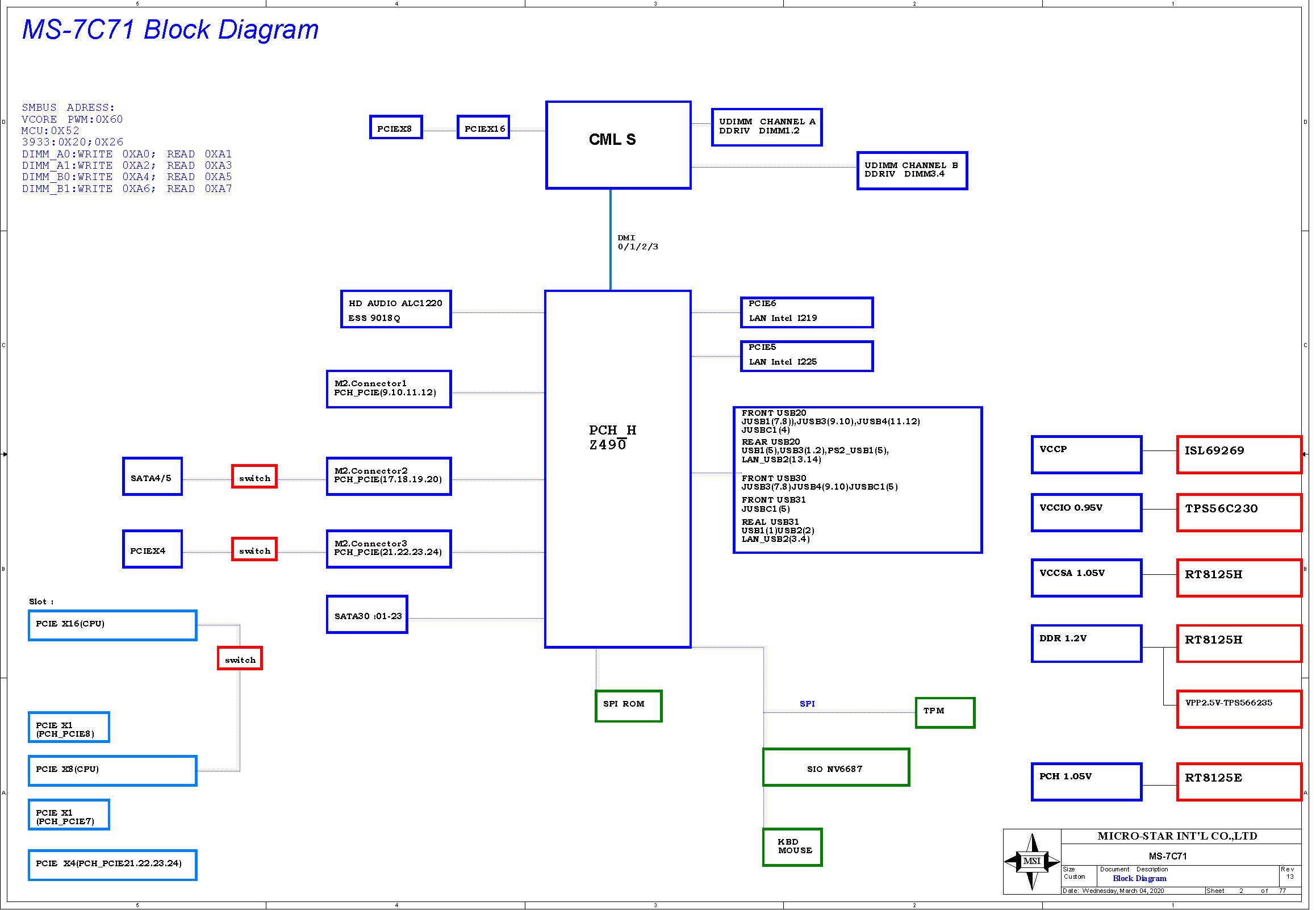
Task: Select the switch box next to SATA4/5
Action: tap(256, 478)
